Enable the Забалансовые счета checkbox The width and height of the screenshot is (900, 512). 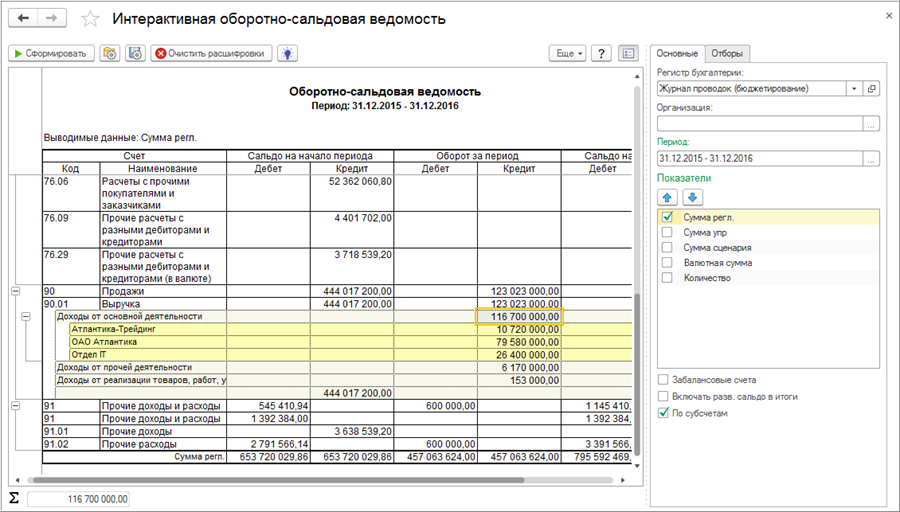coord(664,379)
